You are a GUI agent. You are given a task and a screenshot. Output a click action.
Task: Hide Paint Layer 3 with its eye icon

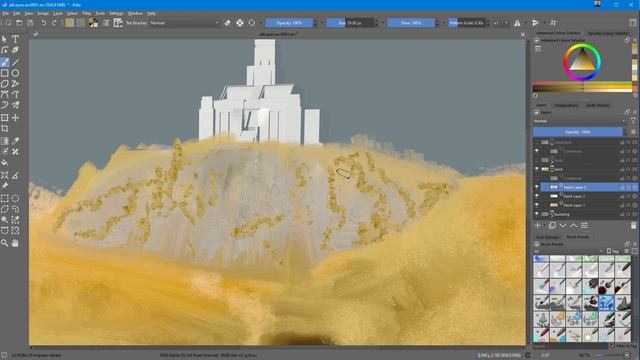537,187
